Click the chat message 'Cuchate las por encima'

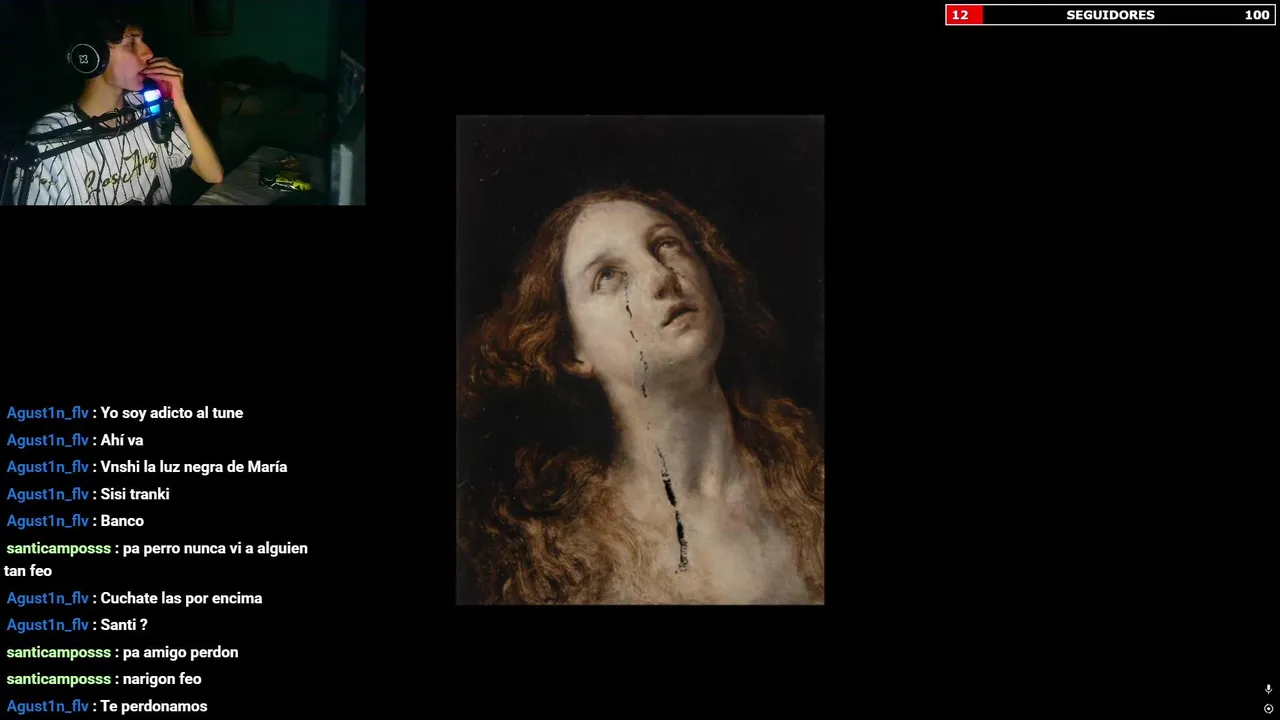[181, 598]
